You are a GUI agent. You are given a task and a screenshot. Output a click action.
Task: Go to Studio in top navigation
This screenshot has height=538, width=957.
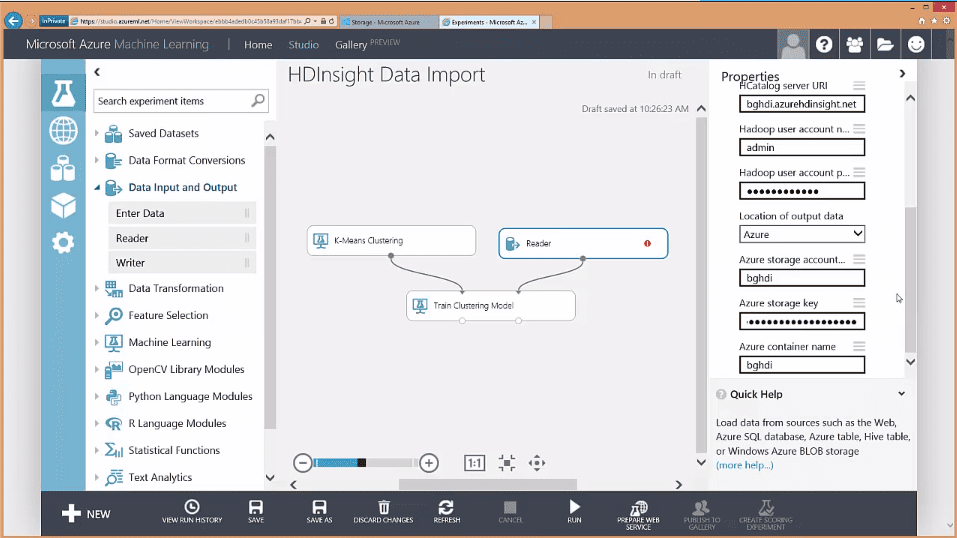click(303, 45)
